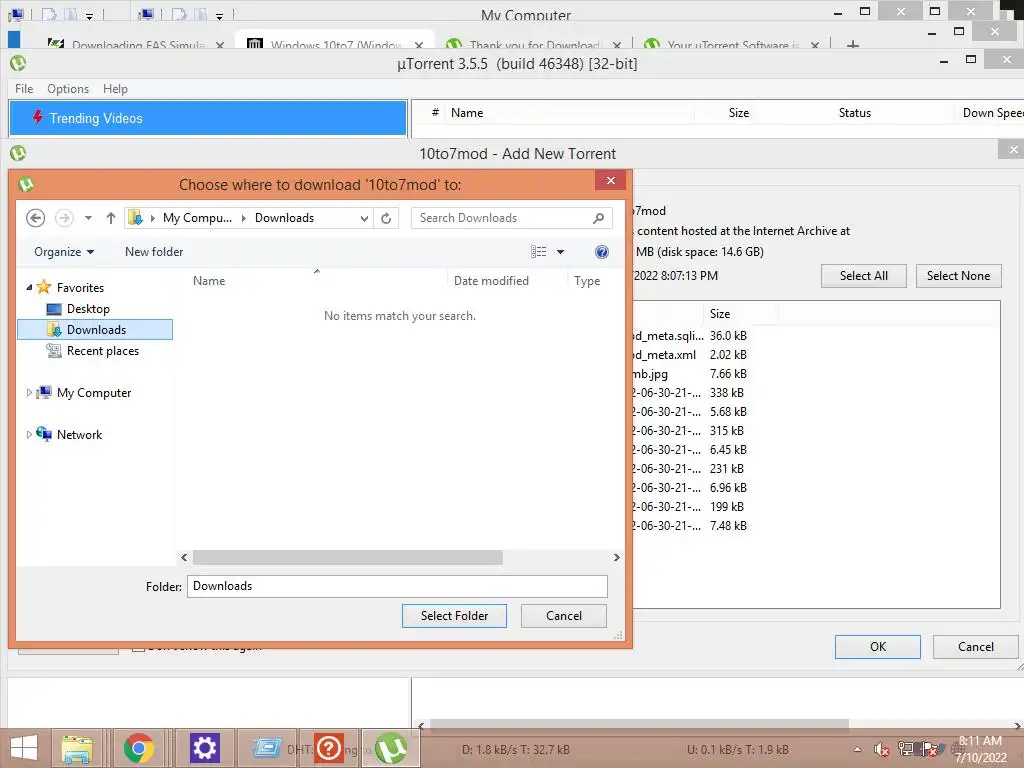The height and width of the screenshot is (768, 1024).
Task: Open Google Chrome from taskbar
Action: pos(138,748)
